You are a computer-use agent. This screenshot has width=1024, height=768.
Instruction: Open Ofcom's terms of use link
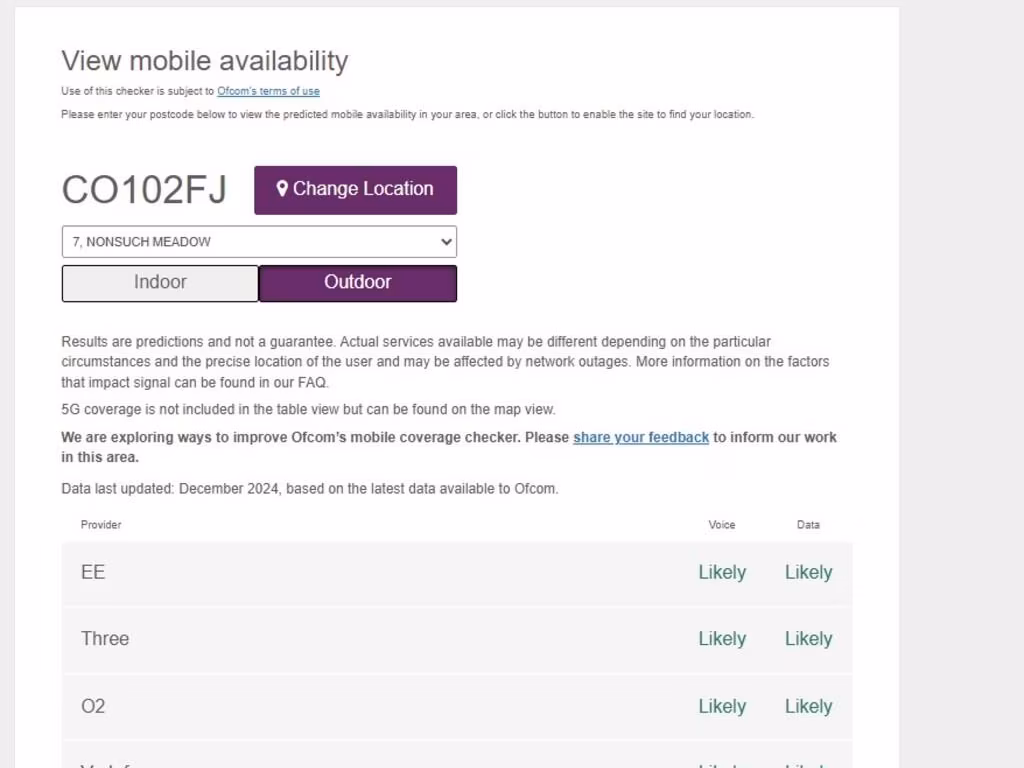point(268,91)
